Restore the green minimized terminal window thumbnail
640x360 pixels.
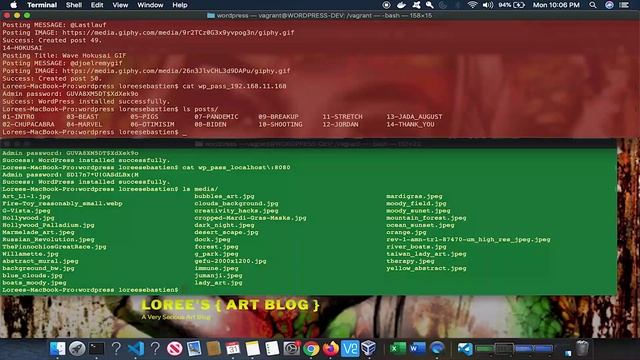point(484,349)
